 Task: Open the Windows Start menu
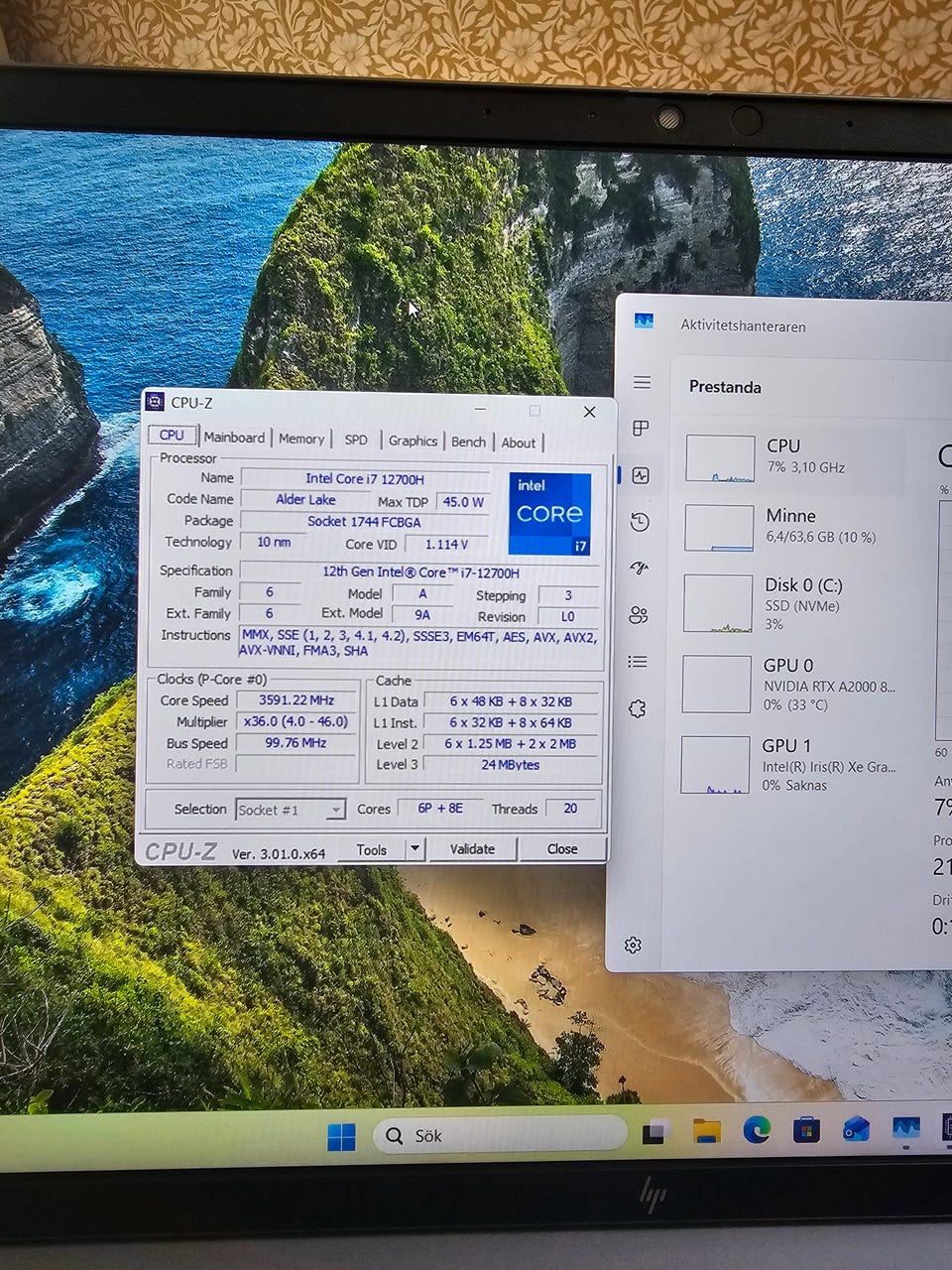pos(341,1137)
